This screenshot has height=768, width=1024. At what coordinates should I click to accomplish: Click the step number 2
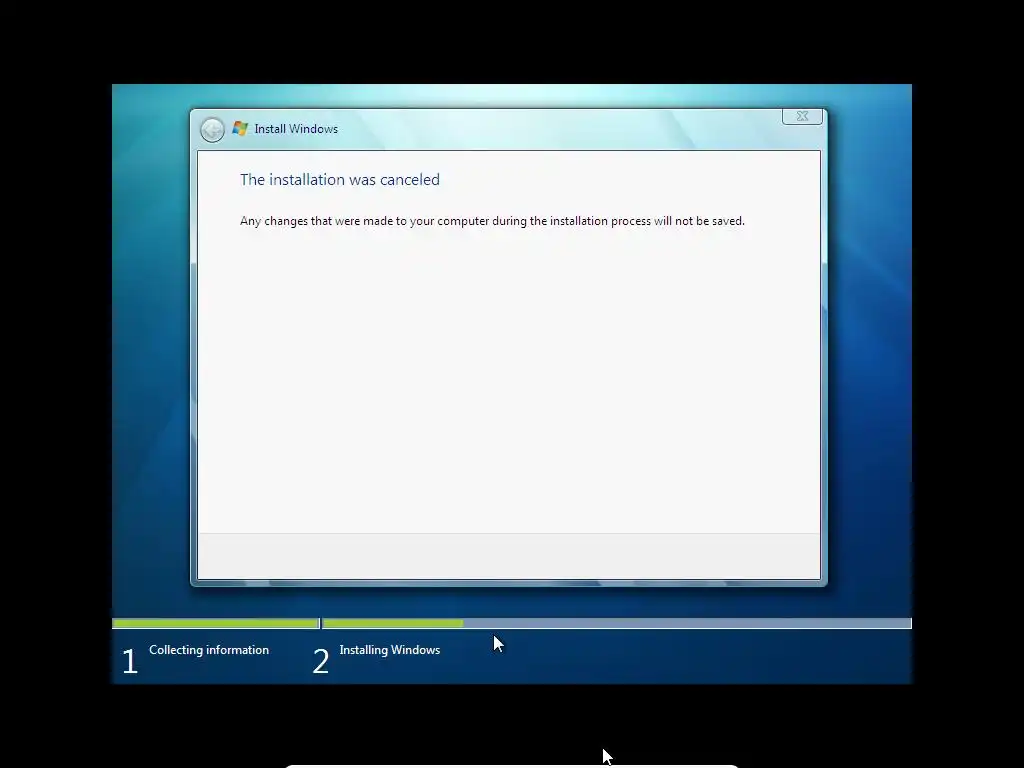tap(321, 661)
